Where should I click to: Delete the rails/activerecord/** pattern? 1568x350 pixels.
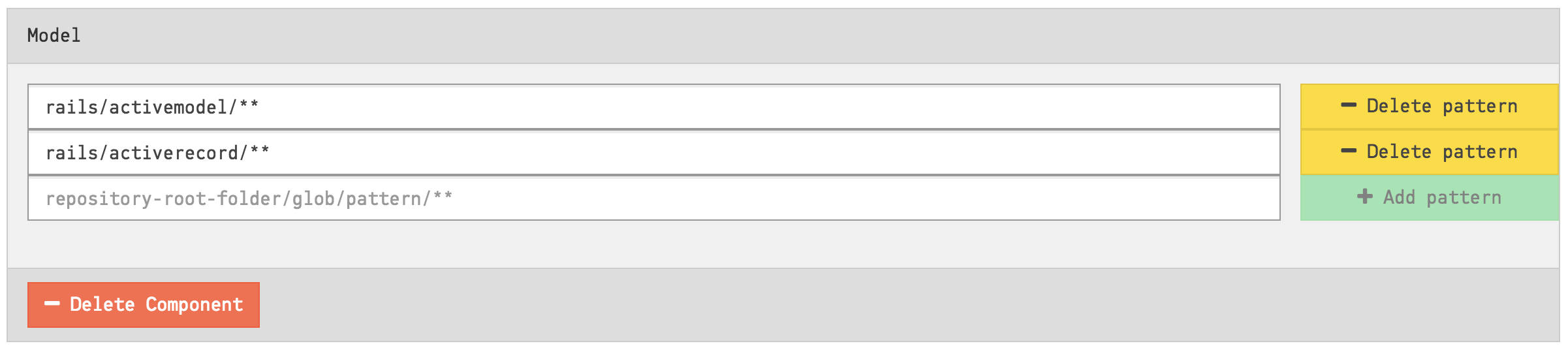[1428, 152]
